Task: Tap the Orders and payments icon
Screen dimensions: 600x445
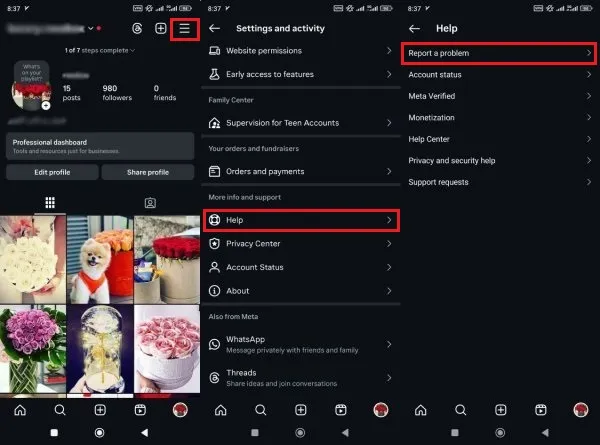Action: click(214, 171)
